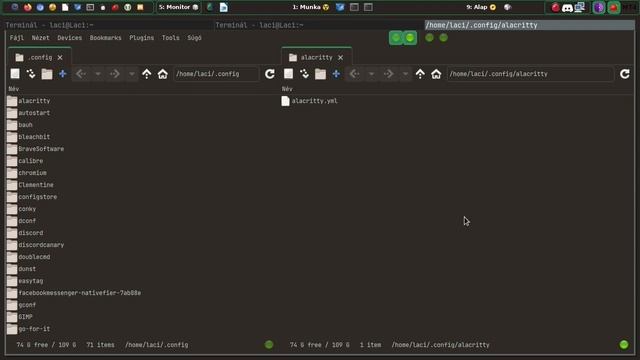Click green status indicator in right panel status bar
Screen dimensions: 640x360
pyautogui.click(x=624, y=344)
